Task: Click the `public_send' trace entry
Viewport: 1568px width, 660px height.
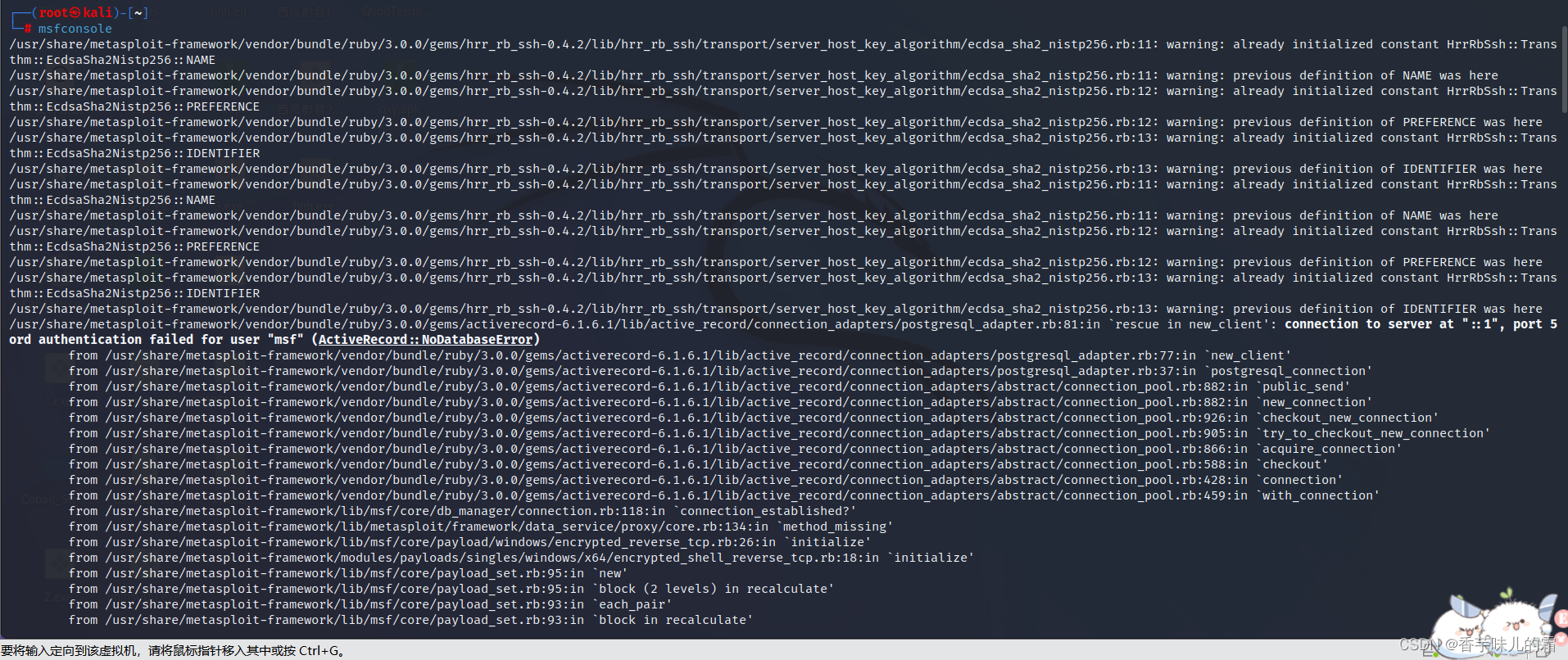Action: pos(1303,387)
